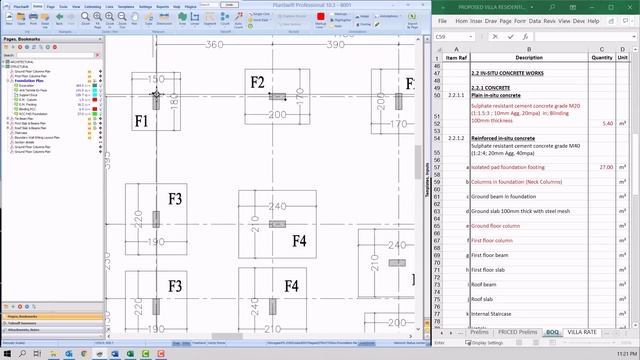
Task: Click the teal color swatch of Excavation
Action: [95, 86]
